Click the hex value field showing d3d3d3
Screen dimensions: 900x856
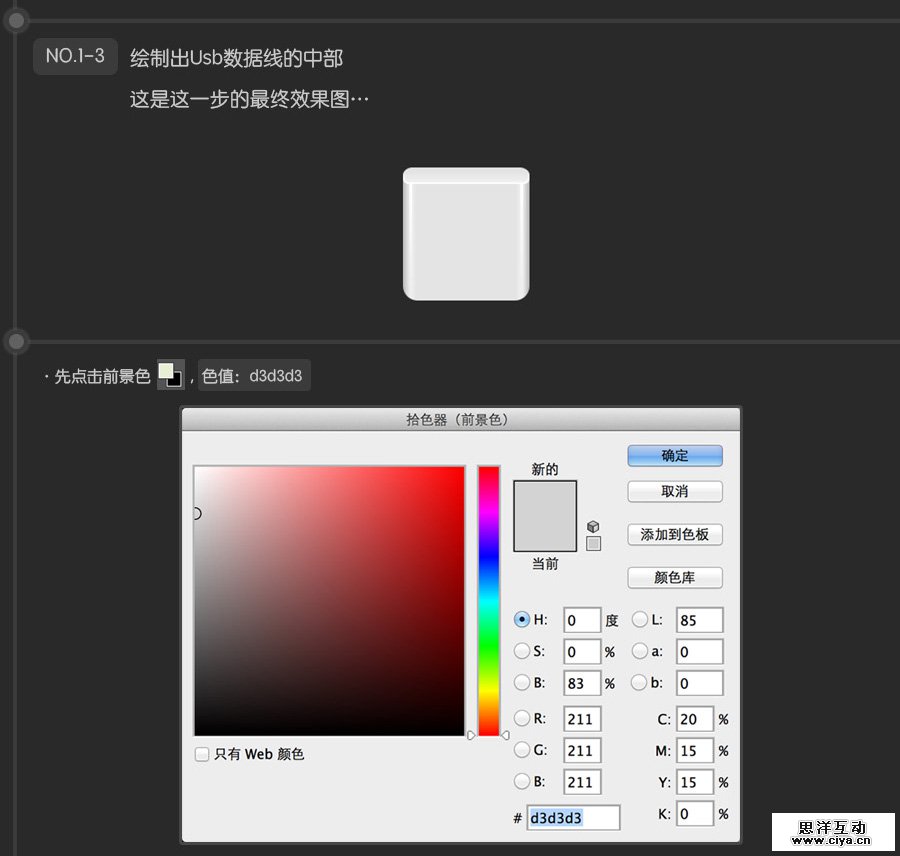(573, 815)
